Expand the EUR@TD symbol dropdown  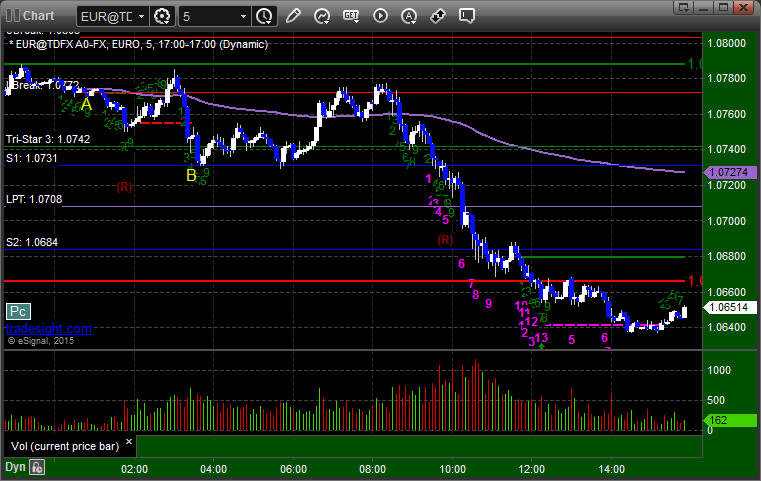point(141,17)
